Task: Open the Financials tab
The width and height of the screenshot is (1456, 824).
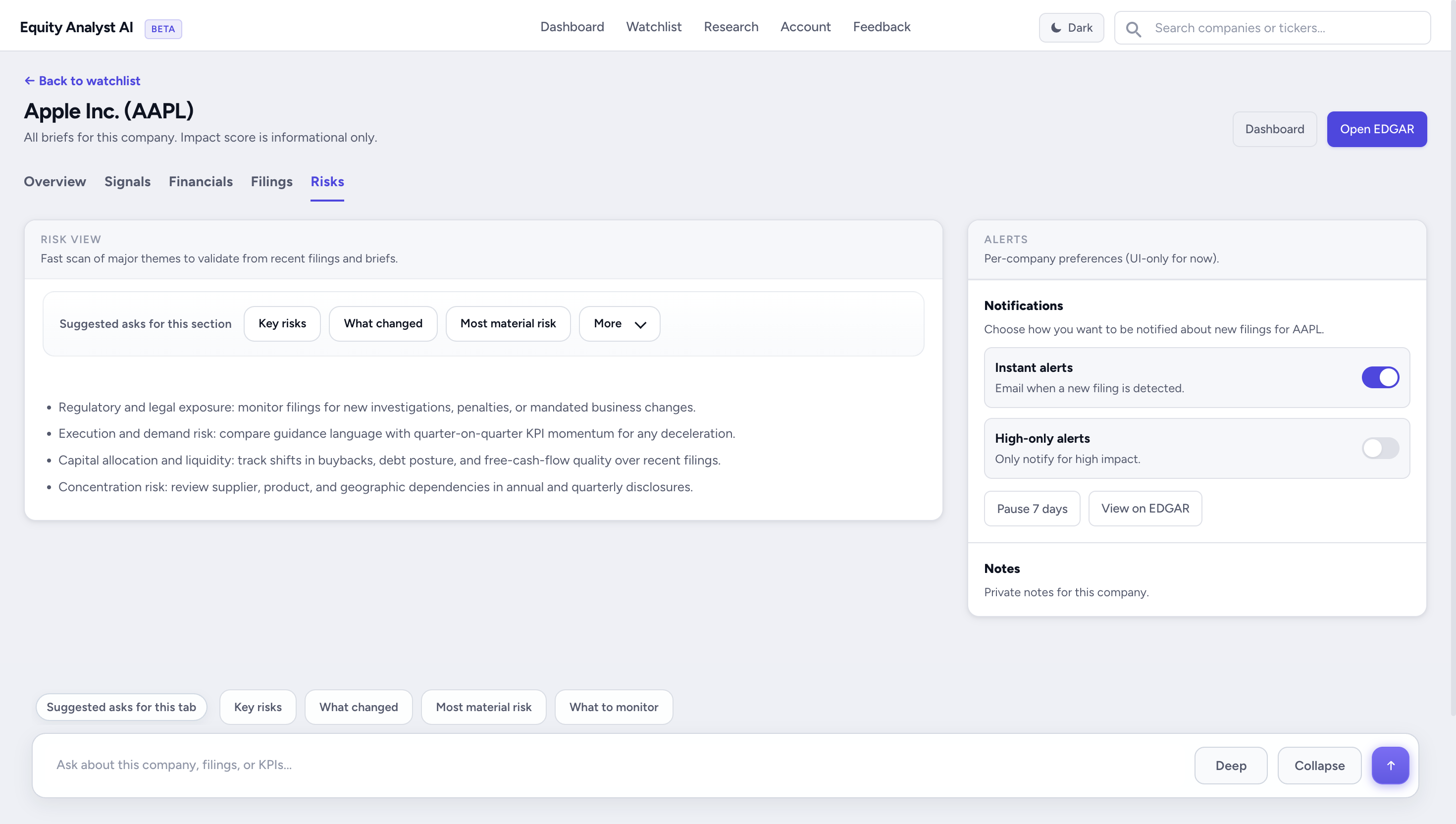Action: click(x=200, y=182)
